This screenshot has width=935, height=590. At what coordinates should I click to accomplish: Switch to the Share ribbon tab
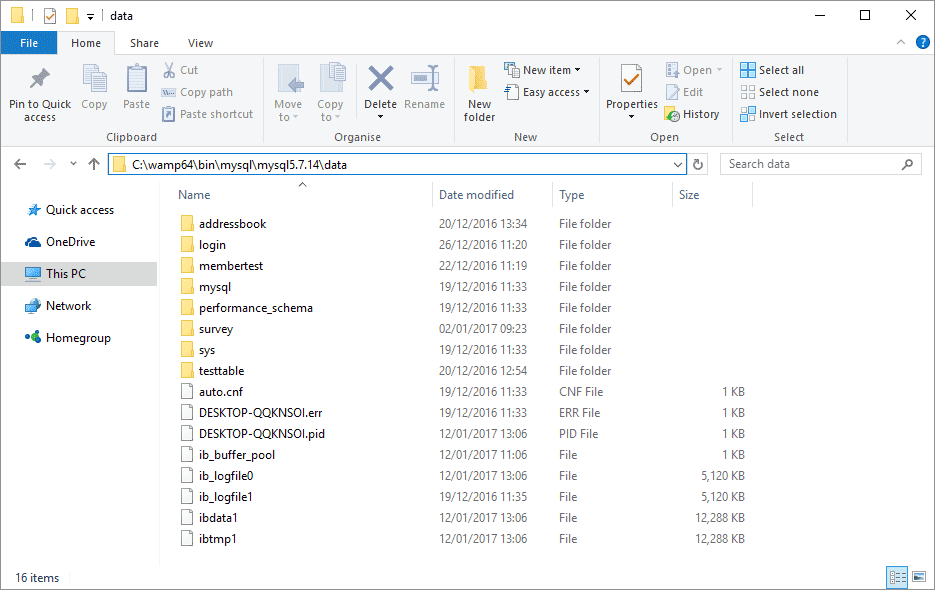pos(144,43)
